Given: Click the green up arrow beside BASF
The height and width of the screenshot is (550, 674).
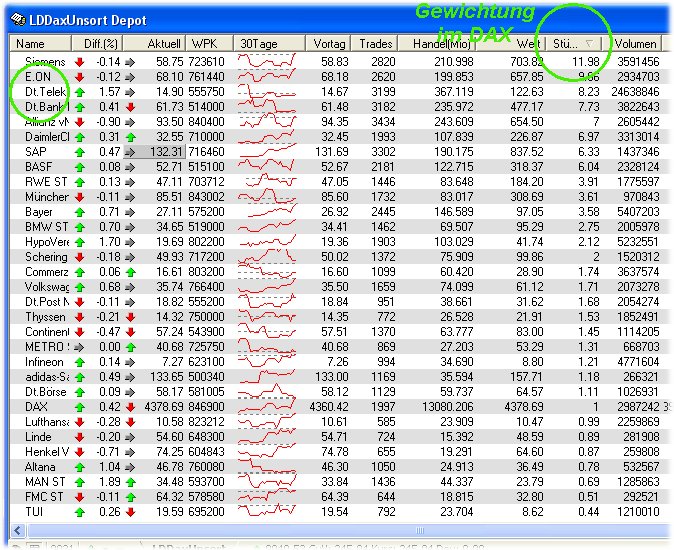Looking at the screenshot, I should tap(80, 167).
